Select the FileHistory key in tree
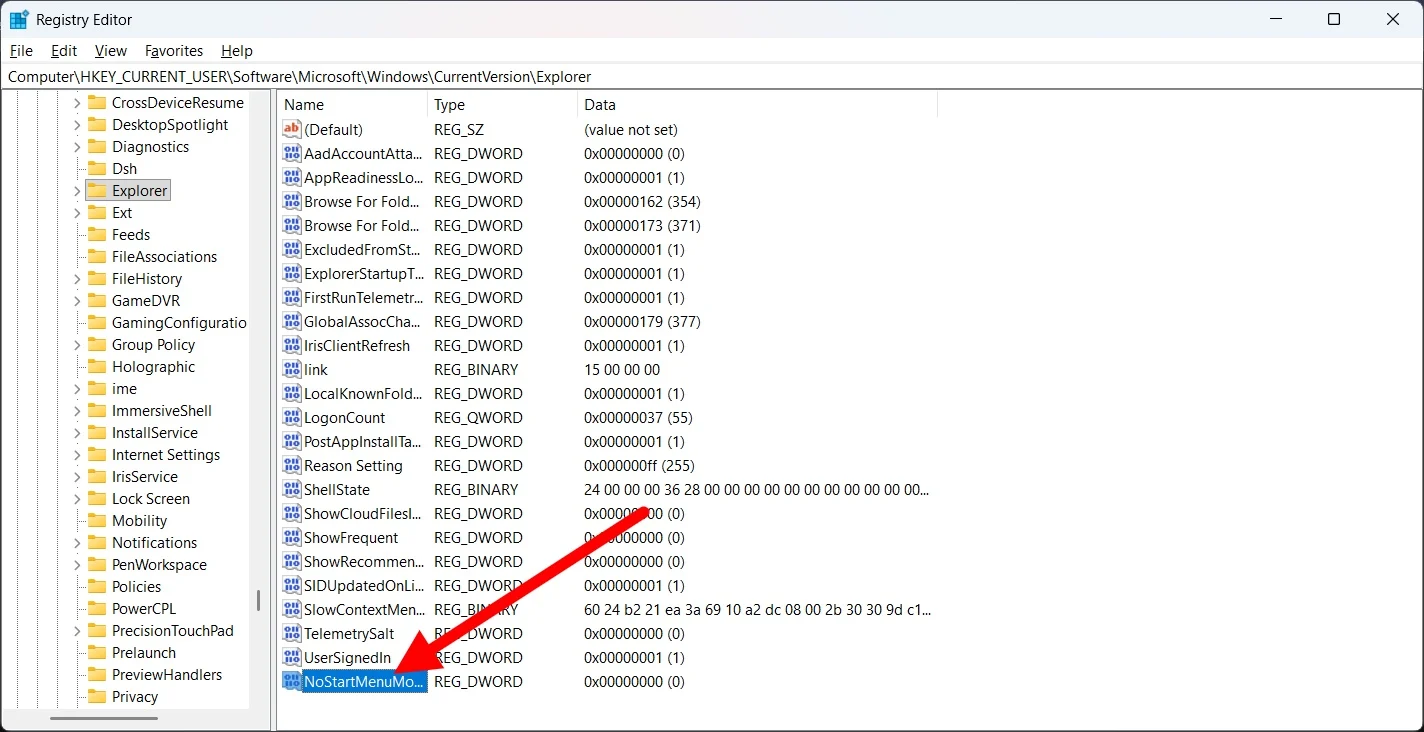 tap(146, 279)
